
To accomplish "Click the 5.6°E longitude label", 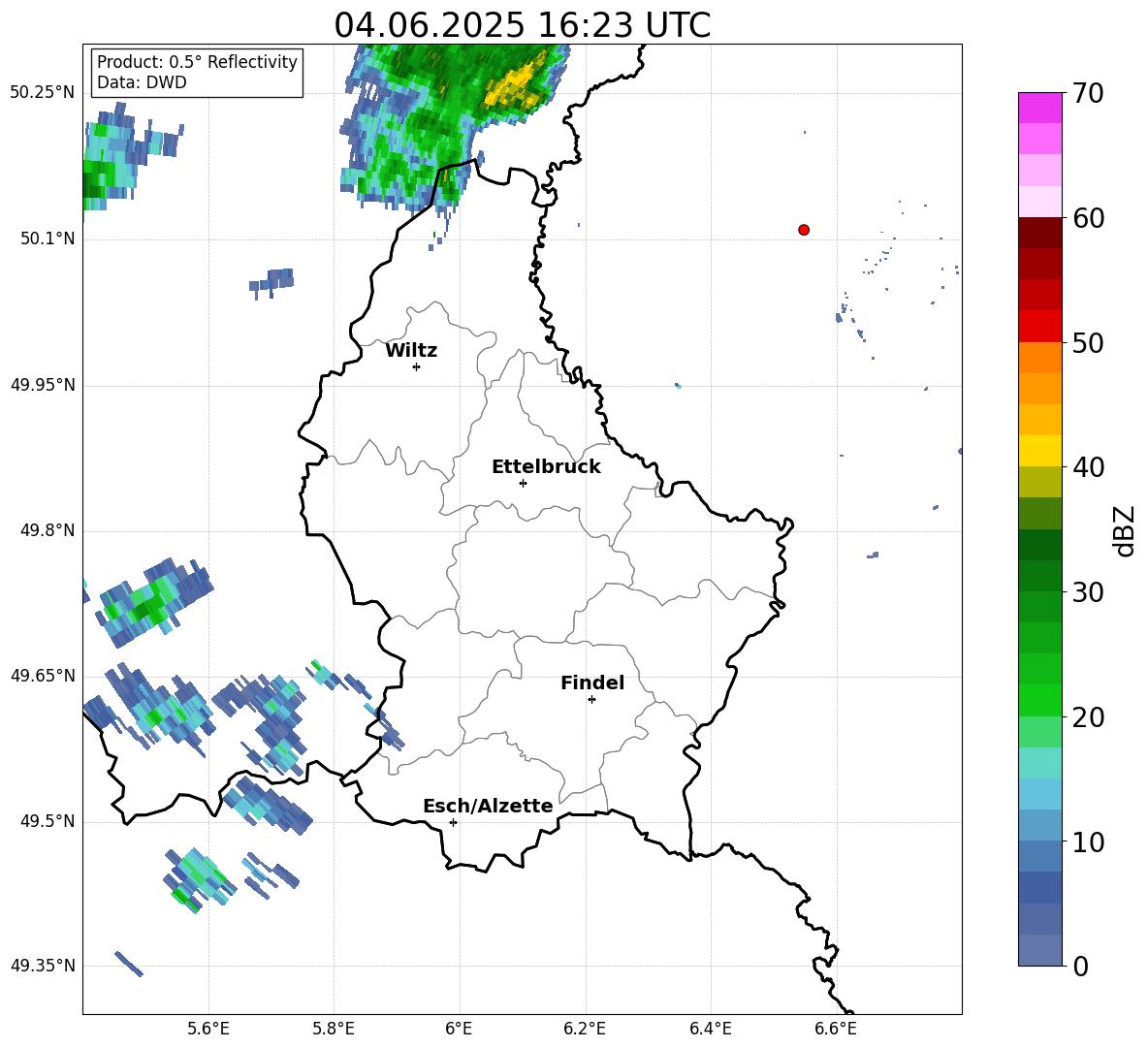I will [x=208, y=1029].
